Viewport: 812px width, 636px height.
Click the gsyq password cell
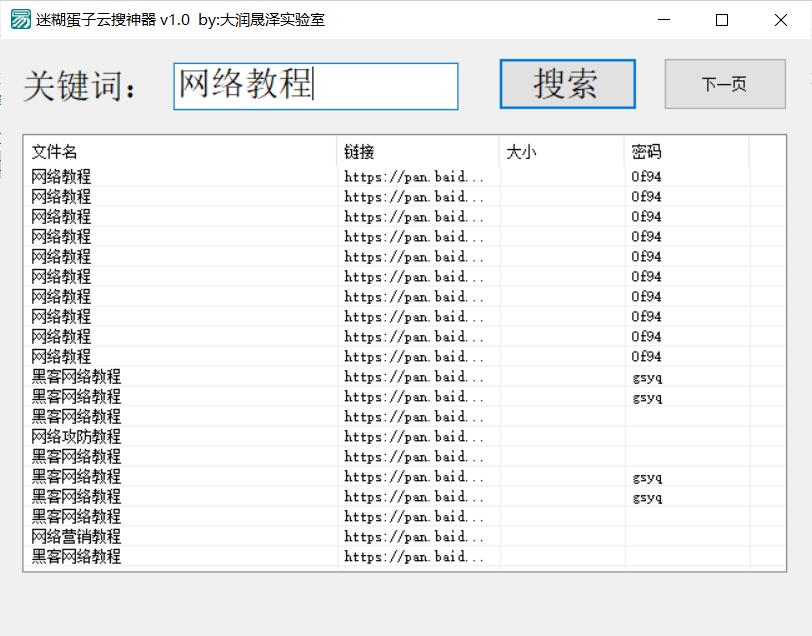646,376
